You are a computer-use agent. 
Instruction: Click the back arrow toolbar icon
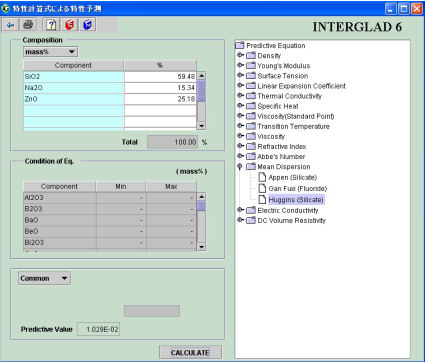click(x=10, y=25)
